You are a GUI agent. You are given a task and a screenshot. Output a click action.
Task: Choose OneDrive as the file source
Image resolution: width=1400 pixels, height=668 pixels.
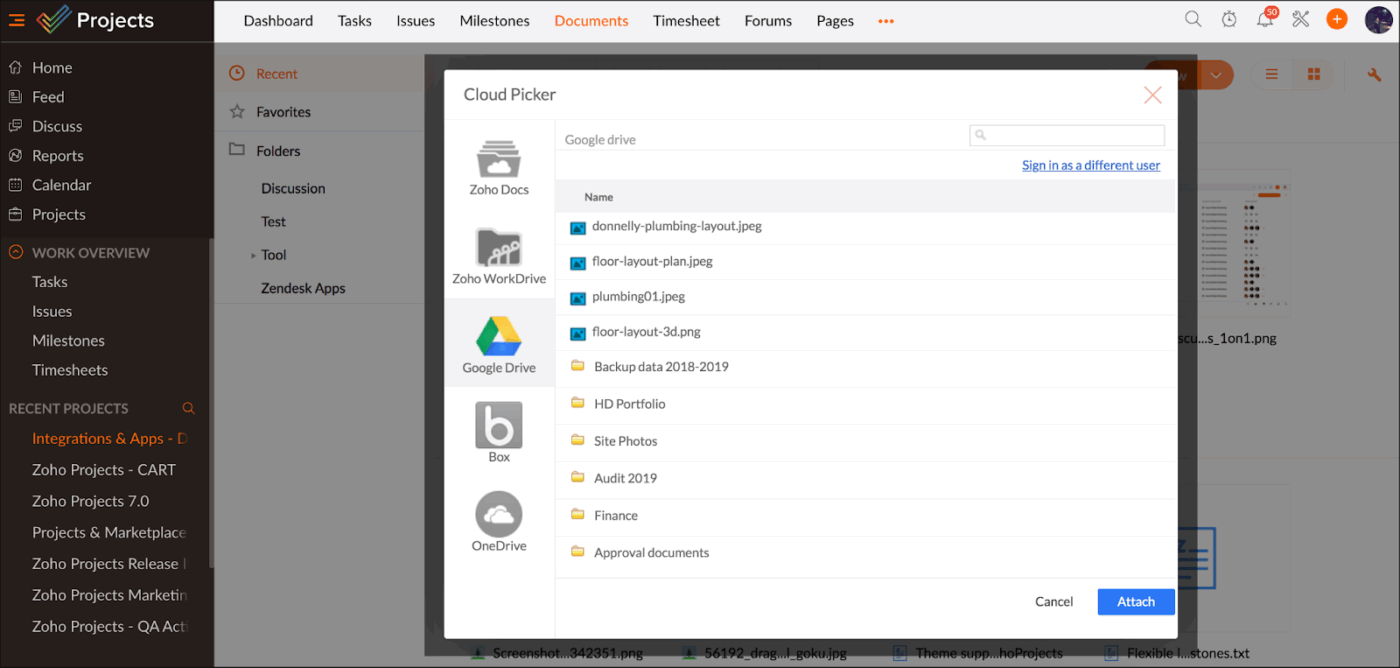point(499,521)
